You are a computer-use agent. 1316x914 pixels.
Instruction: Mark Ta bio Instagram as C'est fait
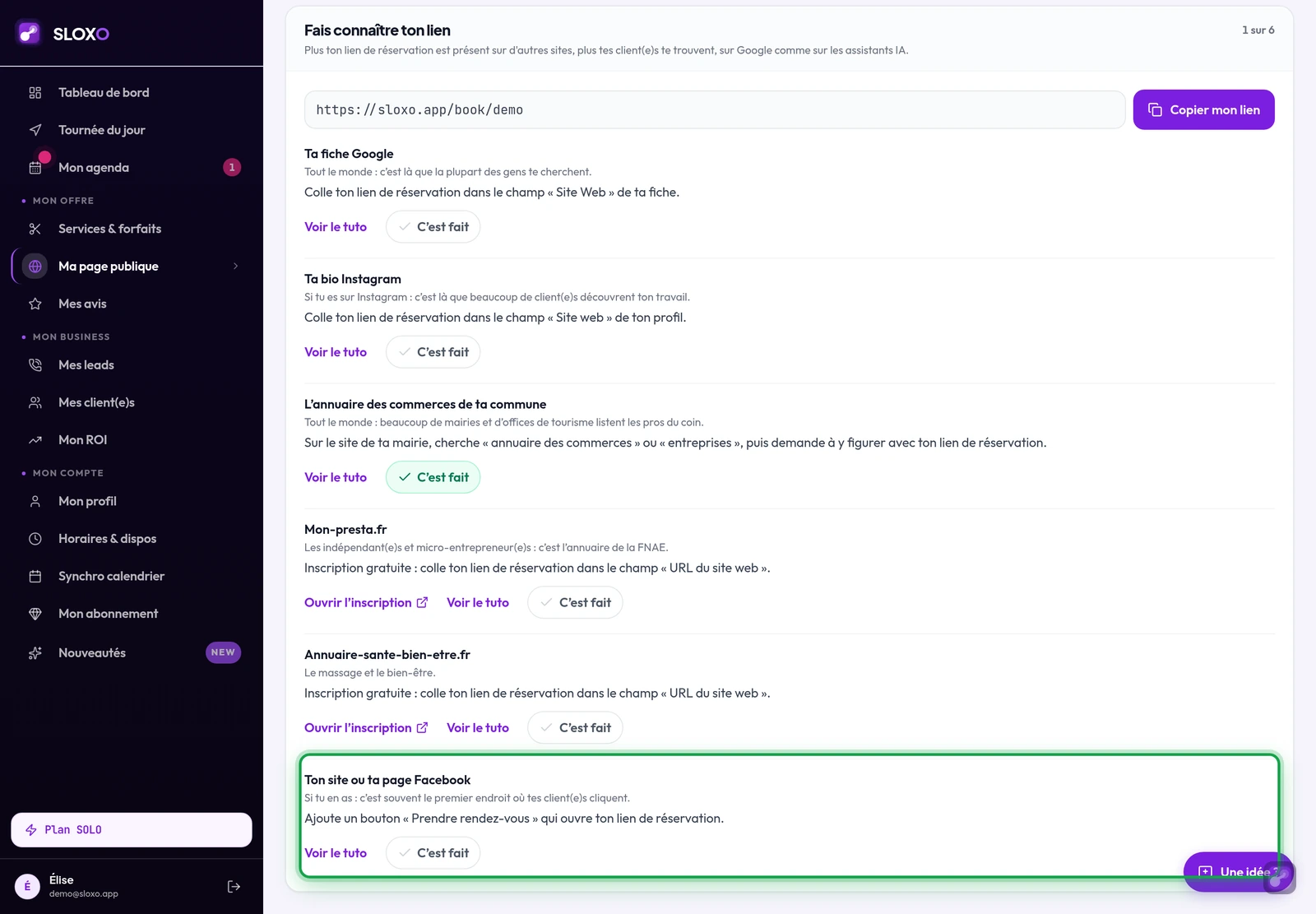pyautogui.click(x=433, y=352)
